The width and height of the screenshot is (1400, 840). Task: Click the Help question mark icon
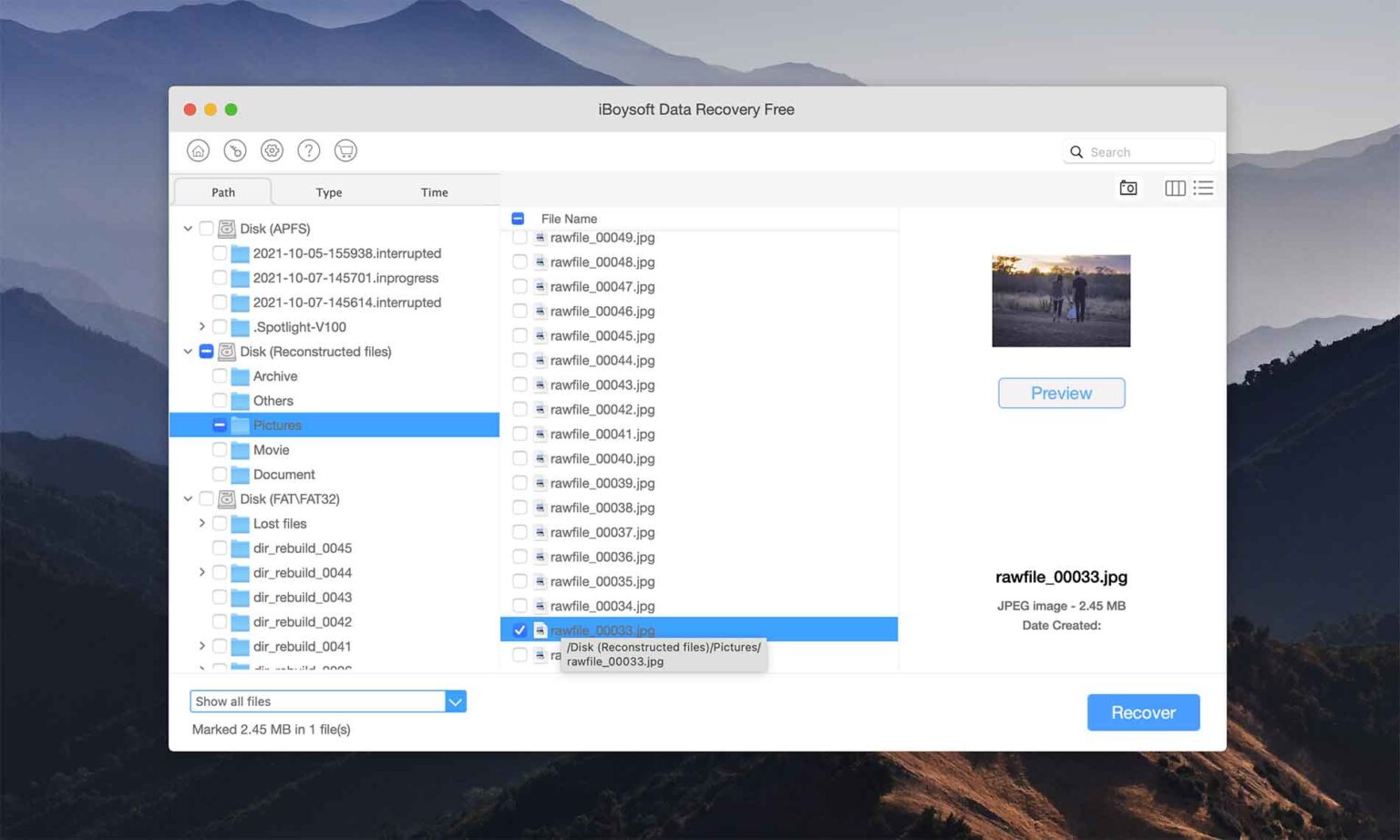pos(308,150)
